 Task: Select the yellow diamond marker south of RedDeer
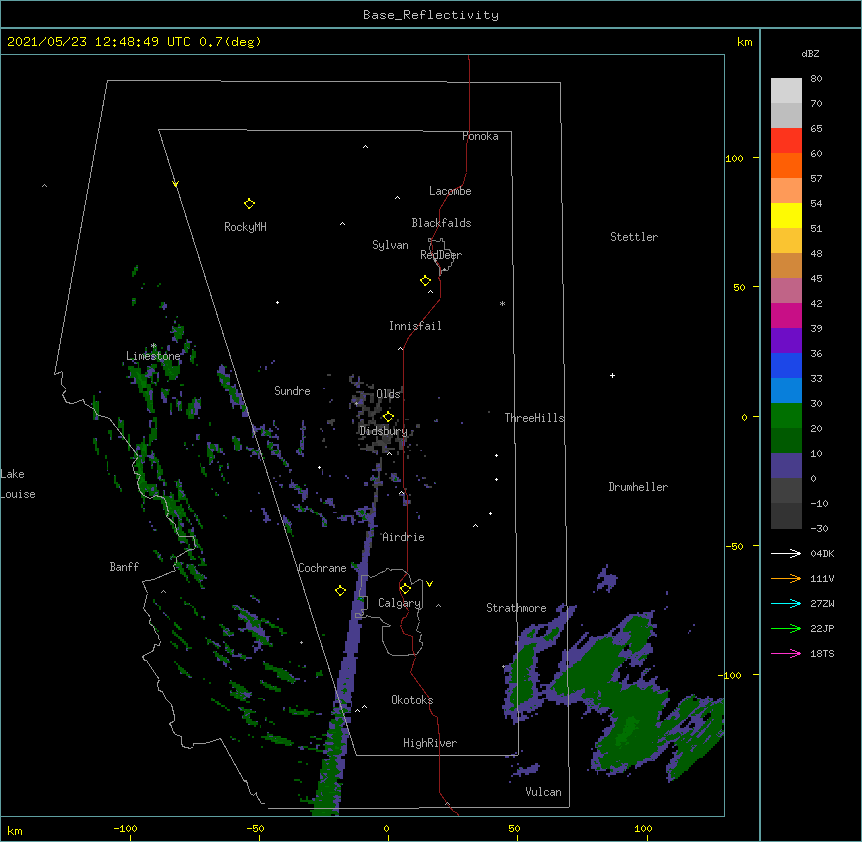tap(425, 281)
